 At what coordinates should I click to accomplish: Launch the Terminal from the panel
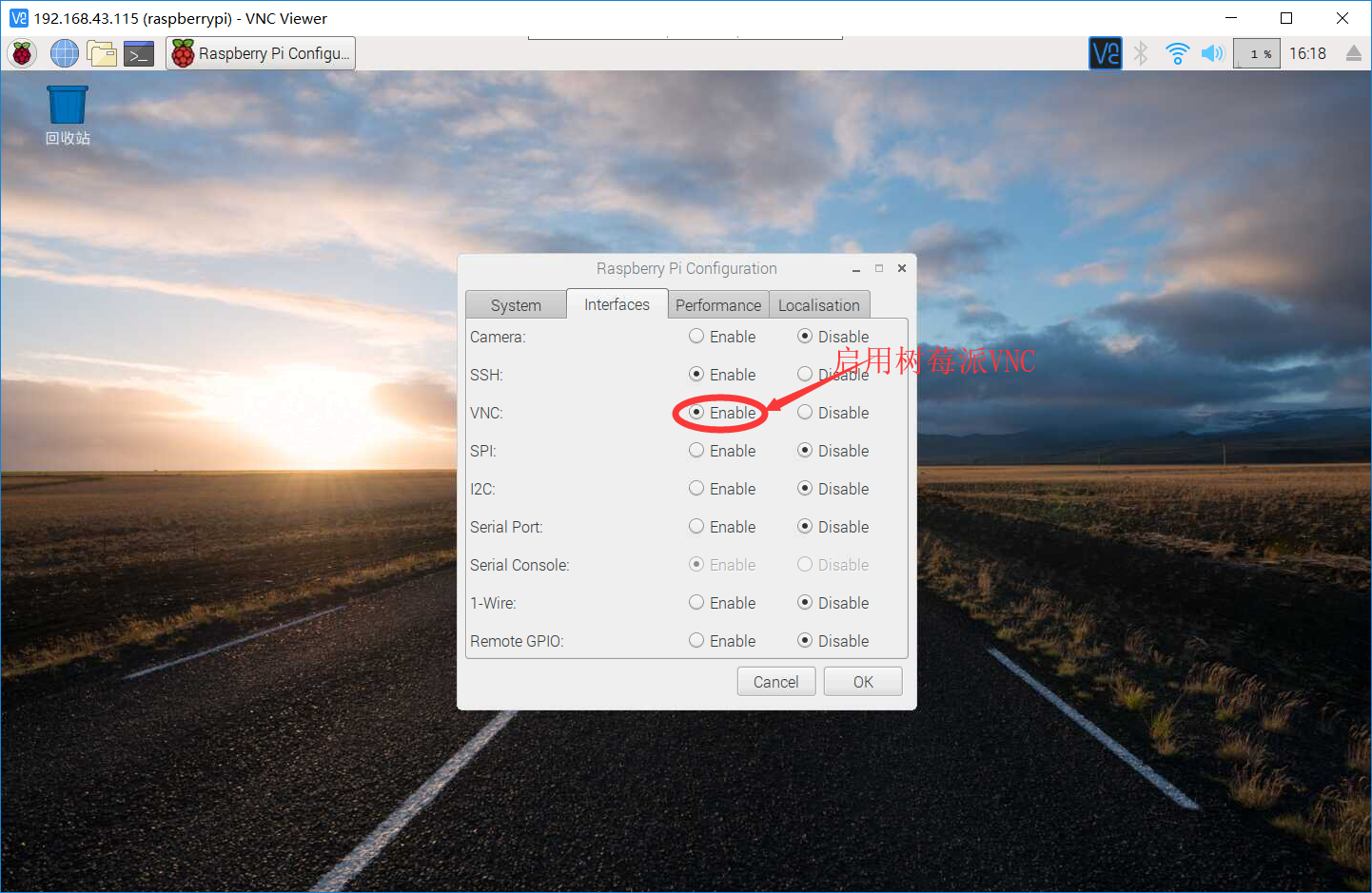pyautogui.click(x=139, y=53)
